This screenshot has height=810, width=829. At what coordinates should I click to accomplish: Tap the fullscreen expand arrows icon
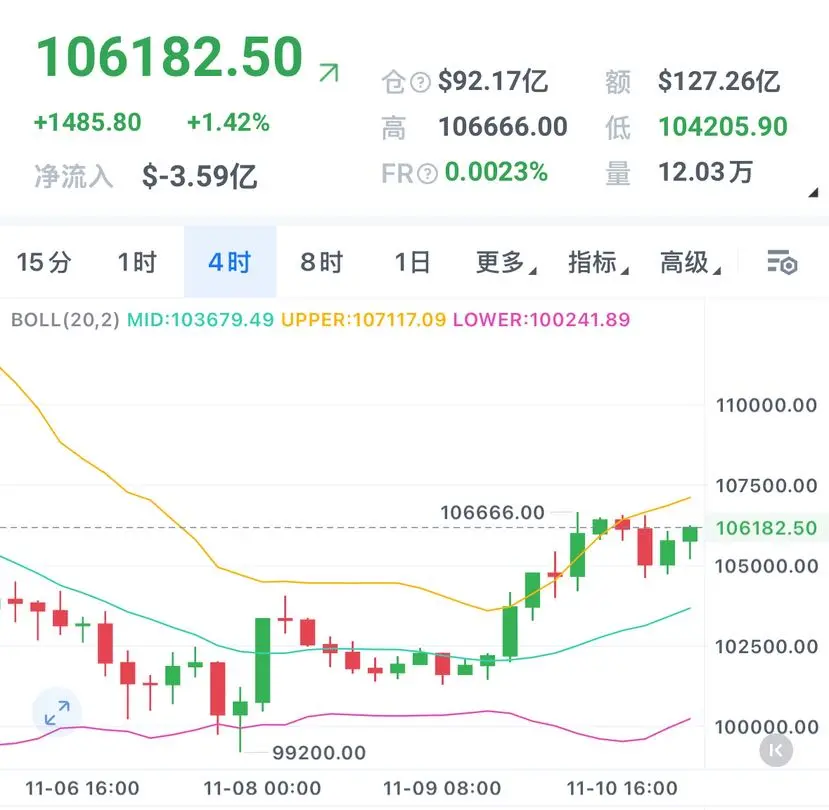pos(57,713)
